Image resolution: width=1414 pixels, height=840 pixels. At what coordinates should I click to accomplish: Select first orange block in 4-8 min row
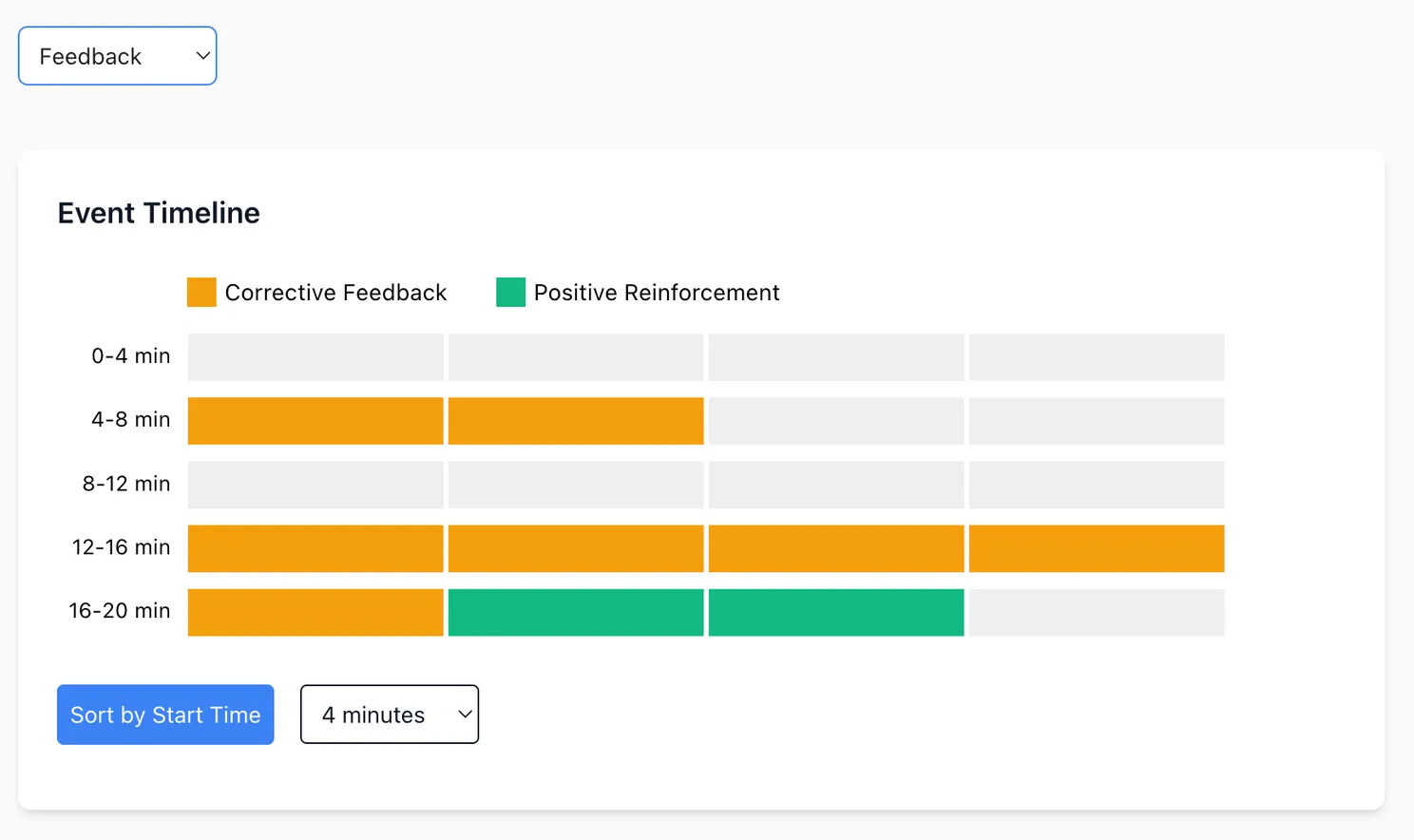(315, 421)
